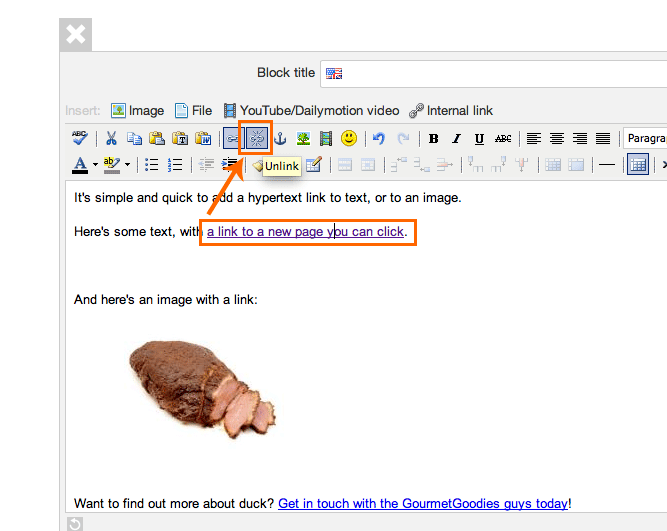The image size is (667, 531).
Task: Click Paste as plain text icon
Action: (180, 138)
